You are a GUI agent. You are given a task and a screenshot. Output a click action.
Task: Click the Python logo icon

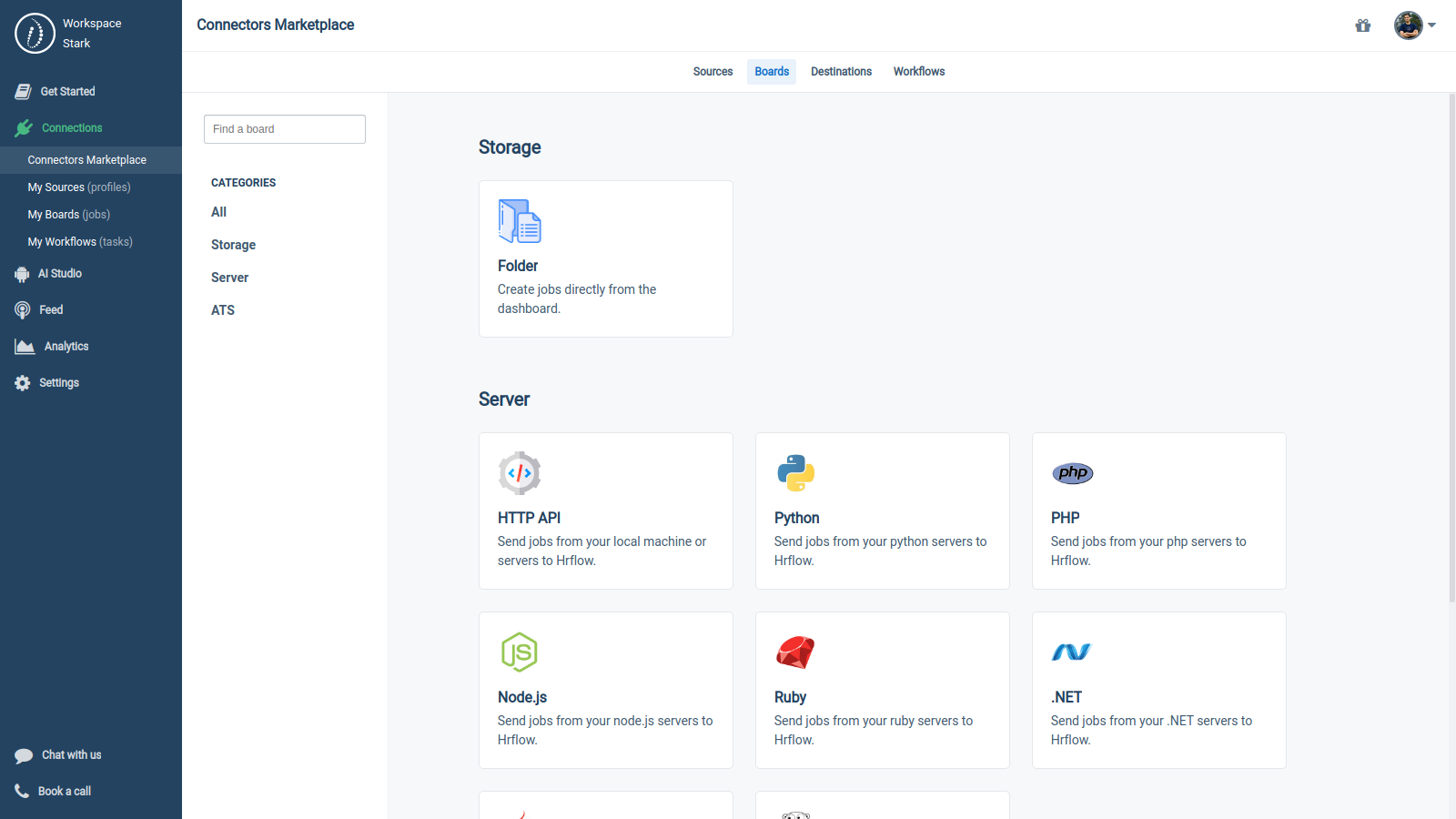[796, 473]
